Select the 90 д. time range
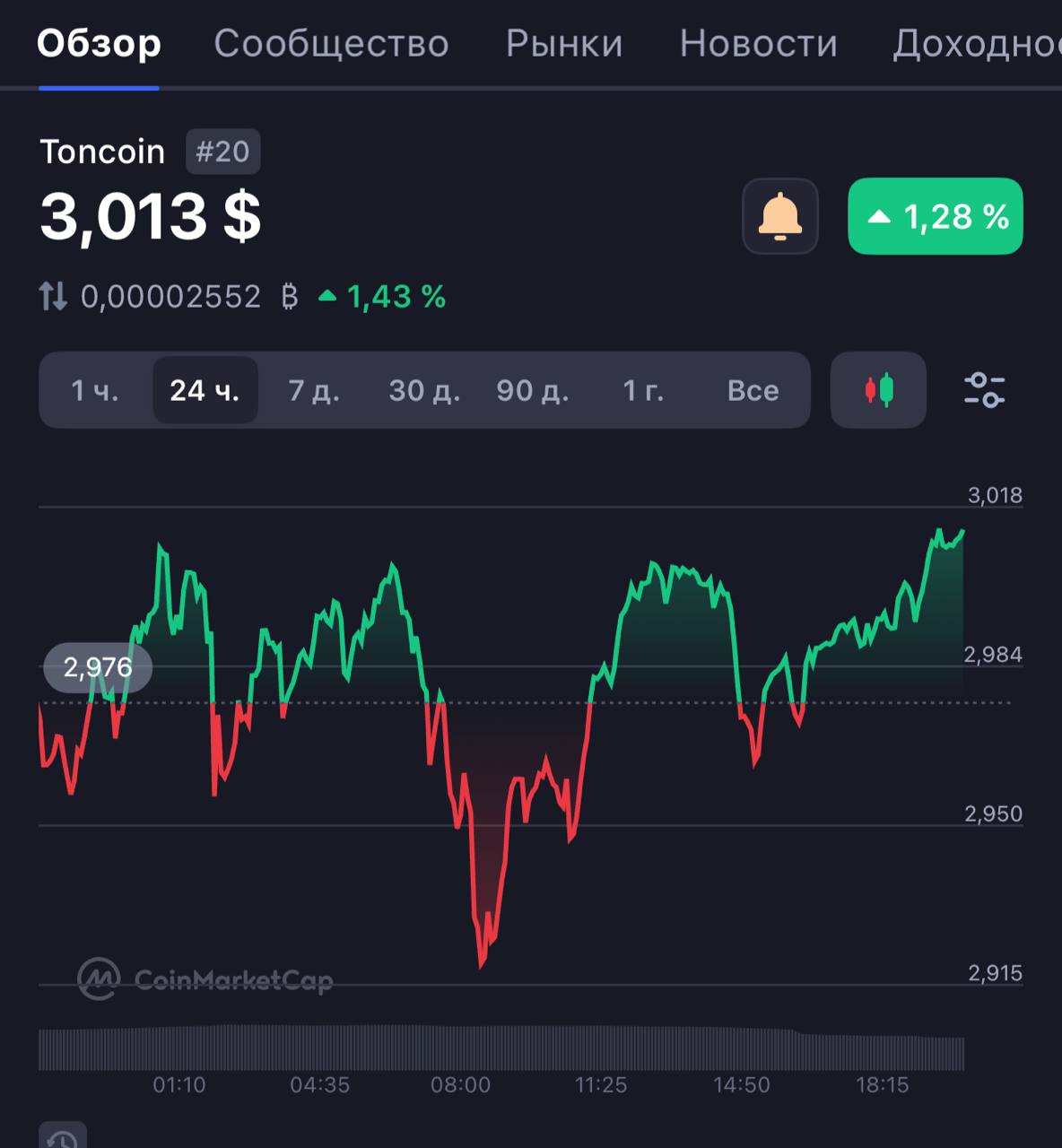The image size is (1062, 1148). (533, 390)
